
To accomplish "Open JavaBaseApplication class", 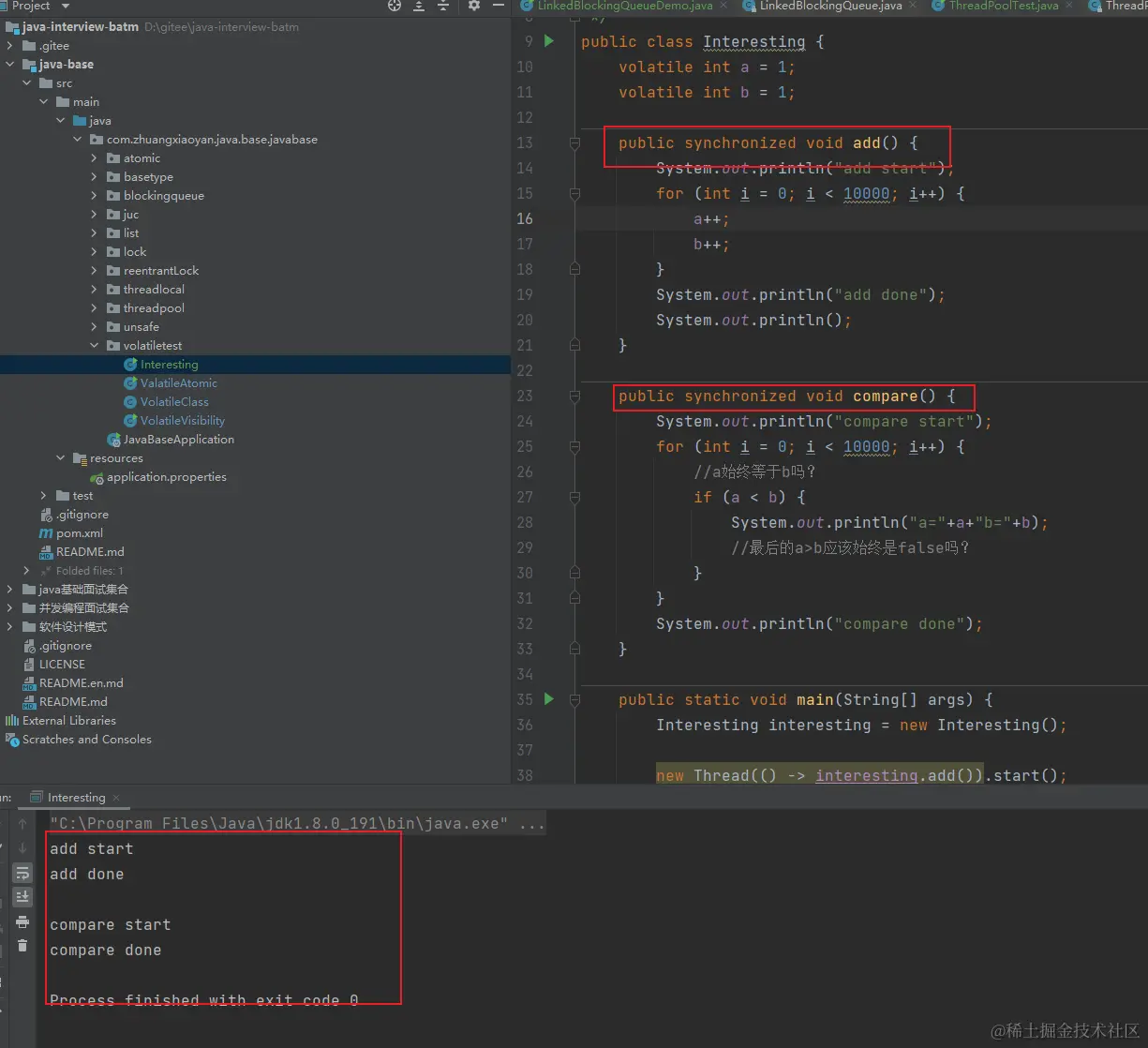I will 179,440.
